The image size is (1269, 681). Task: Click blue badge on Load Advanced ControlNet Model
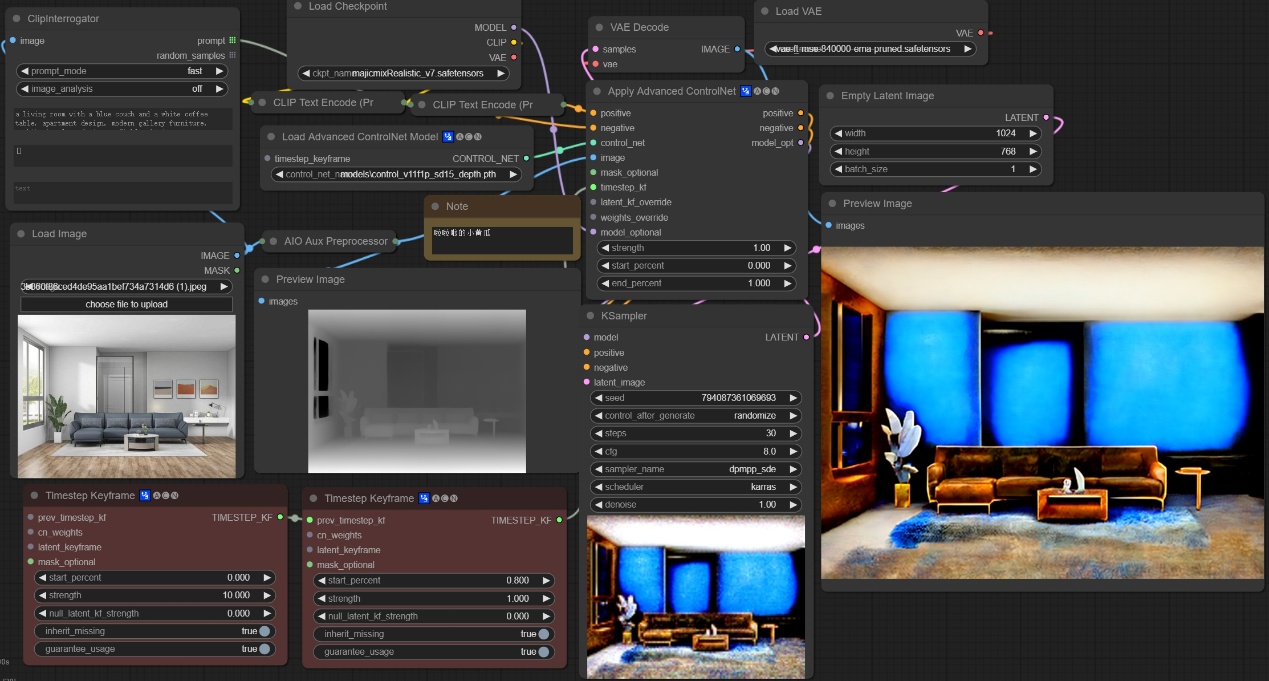[x=448, y=137]
